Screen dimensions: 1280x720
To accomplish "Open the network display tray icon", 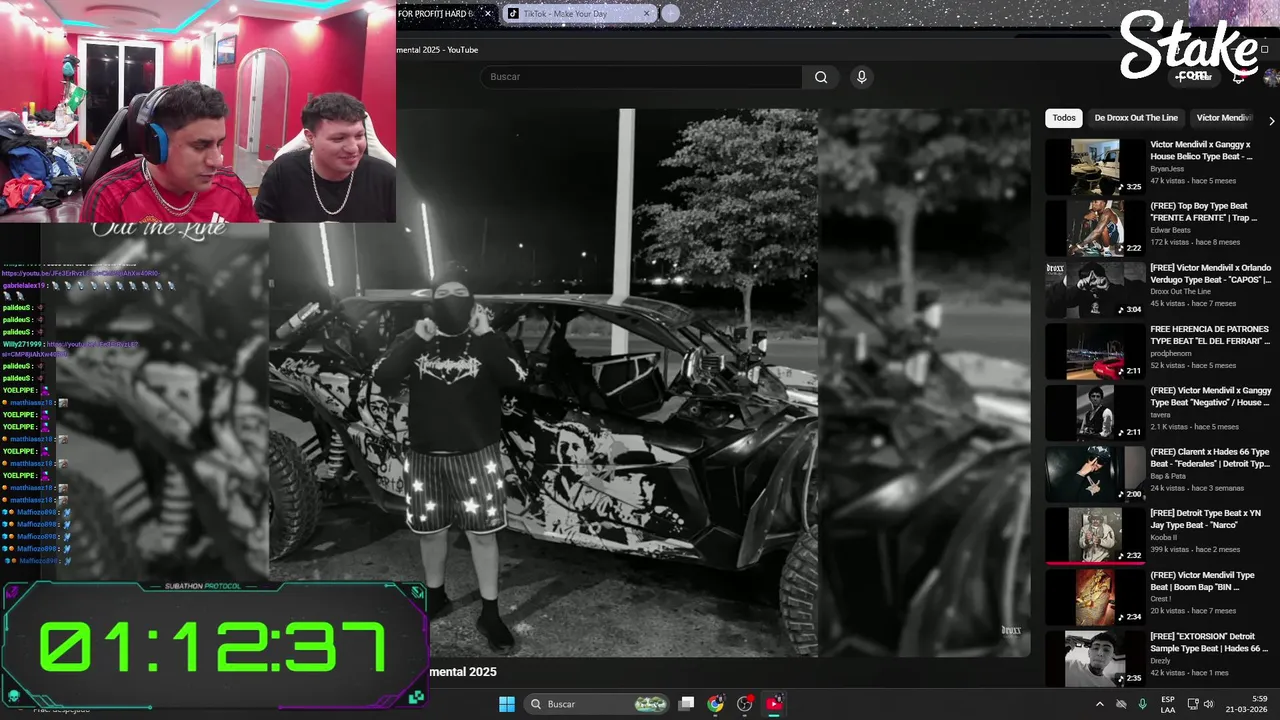I will (x=1194, y=704).
